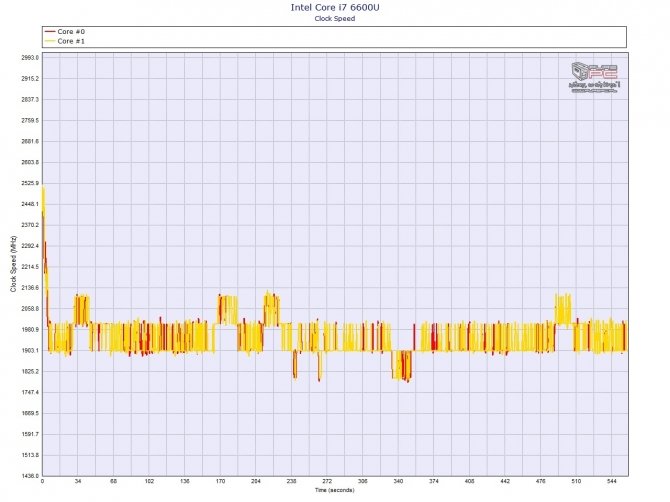Image resolution: width=670 pixels, height=502 pixels.
Task: Click the 34 x-axis tick label
Action: [x=78, y=481]
